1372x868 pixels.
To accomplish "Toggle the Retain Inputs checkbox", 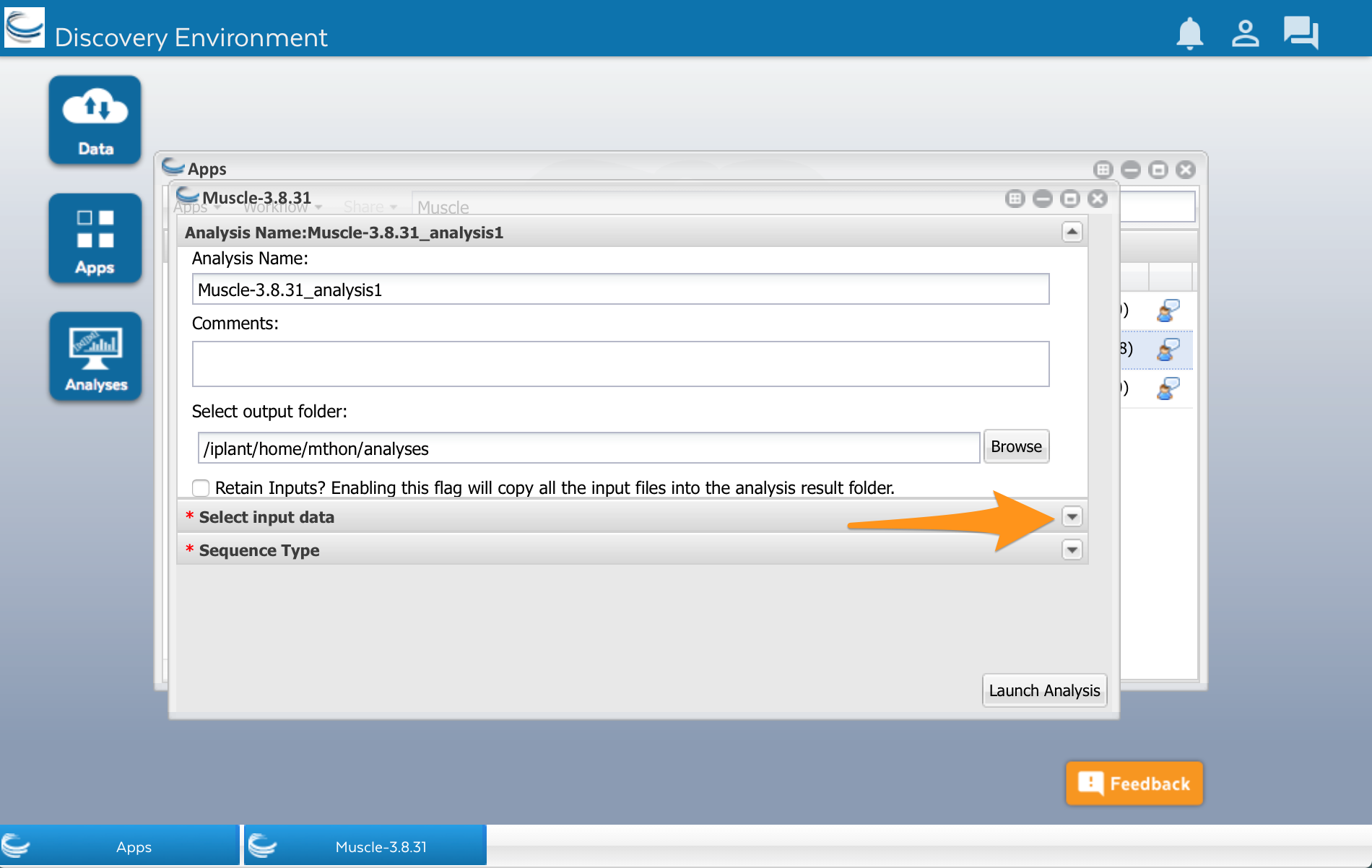I will point(201,488).
